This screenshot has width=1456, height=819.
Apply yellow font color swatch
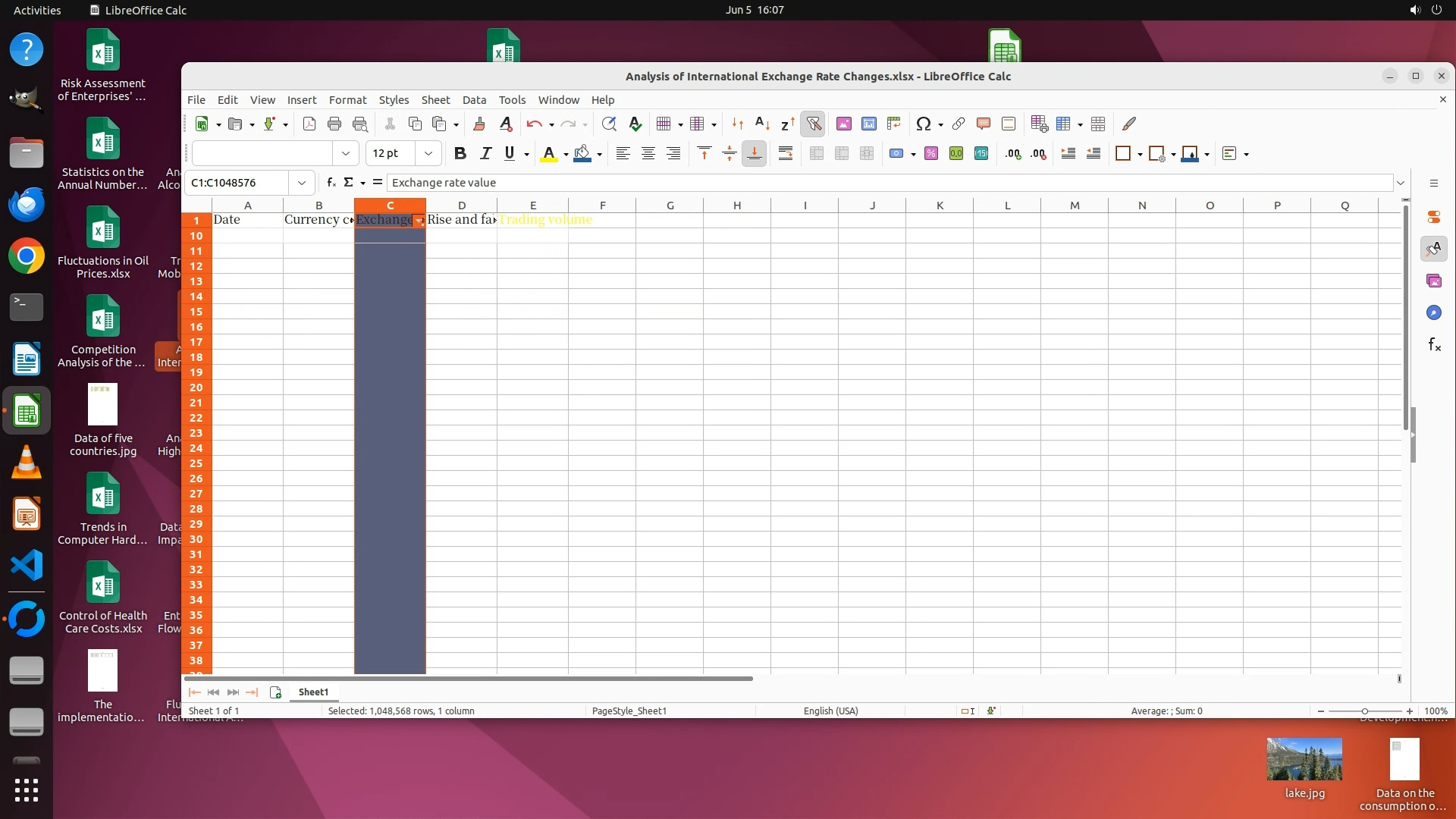(x=548, y=154)
